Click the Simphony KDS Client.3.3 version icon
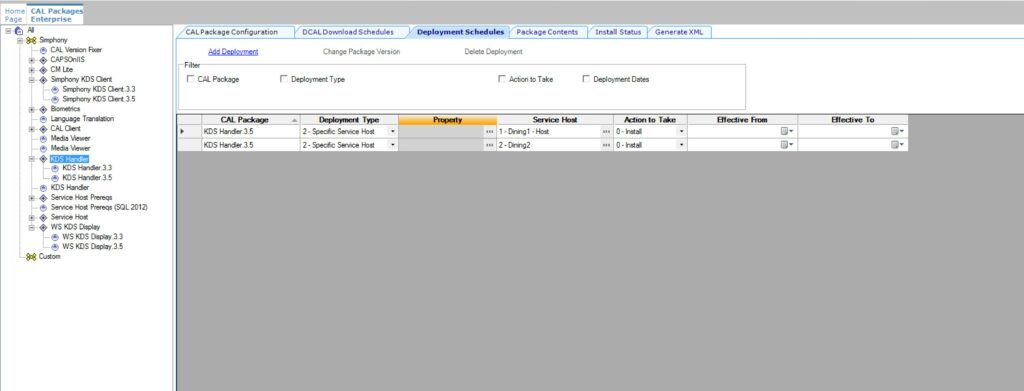The image size is (1024, 391). coord(55,89)
